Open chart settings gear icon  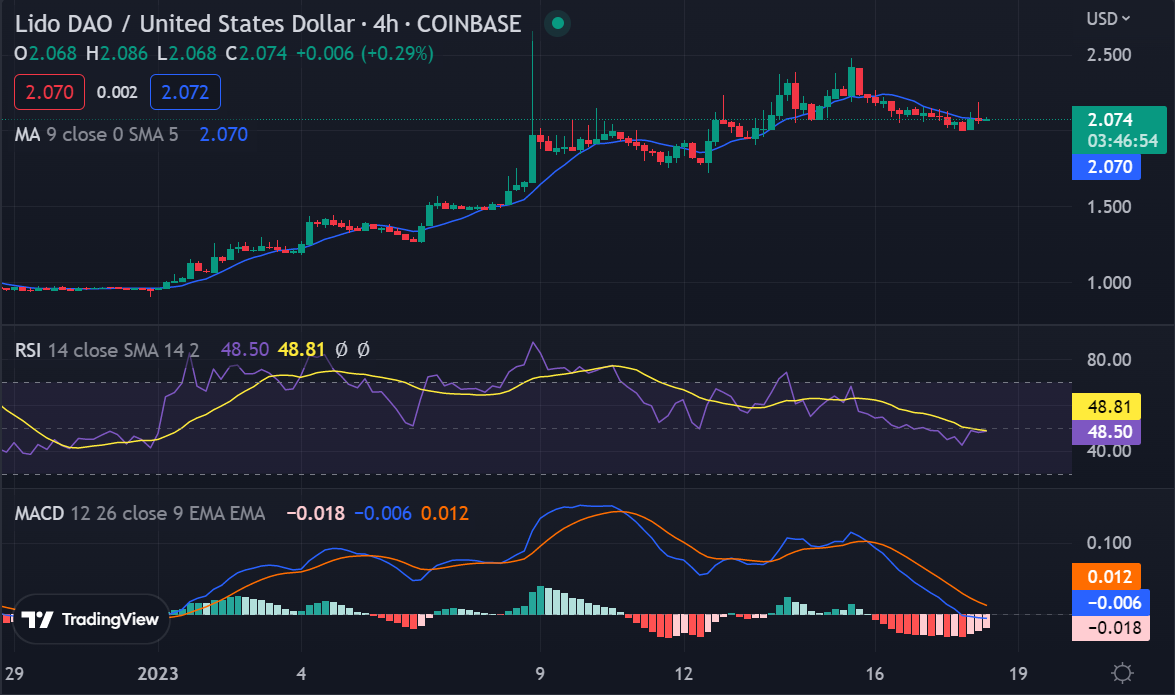tap(1123, 672)
